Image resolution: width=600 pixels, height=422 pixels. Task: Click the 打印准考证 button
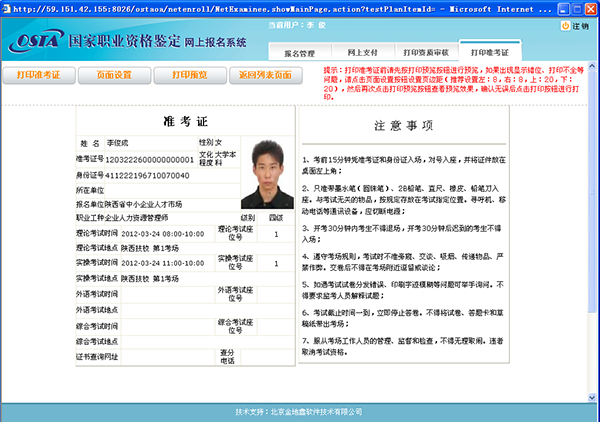pyautogui.click(x=39, y=75)
